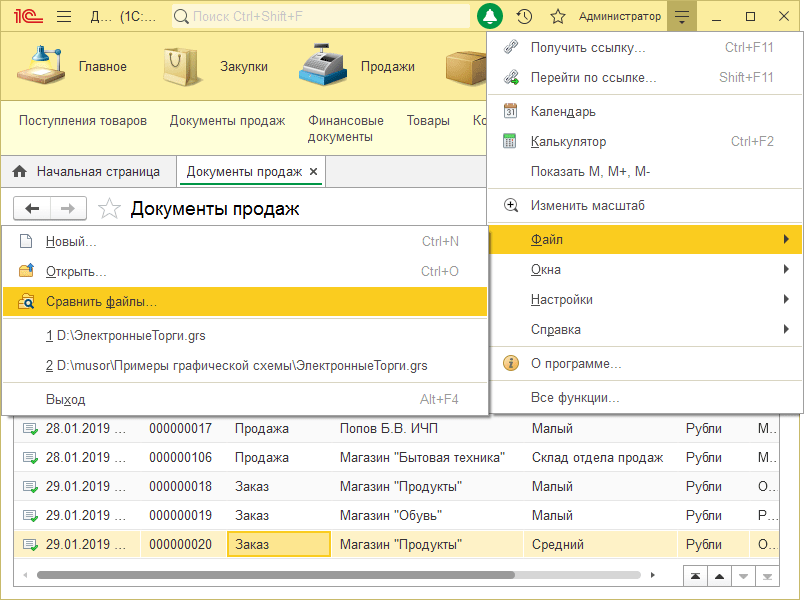This screenshot has height=600, width=804.
Task: Expand the Окна submenu
Action: (x=645, y=269)
